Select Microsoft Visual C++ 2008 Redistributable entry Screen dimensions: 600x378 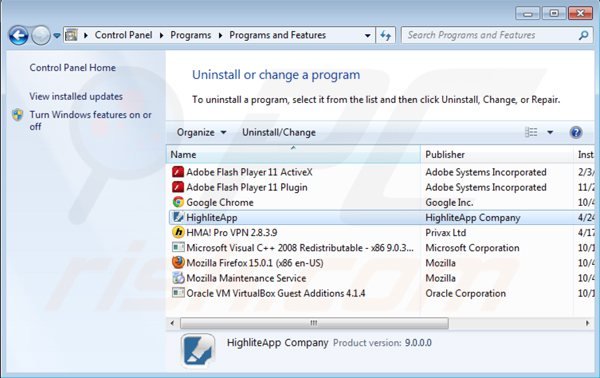[x=300, y=248]
